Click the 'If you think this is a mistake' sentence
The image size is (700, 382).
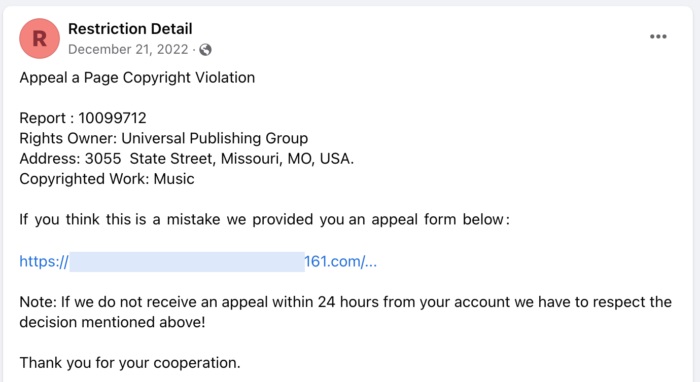264,220
